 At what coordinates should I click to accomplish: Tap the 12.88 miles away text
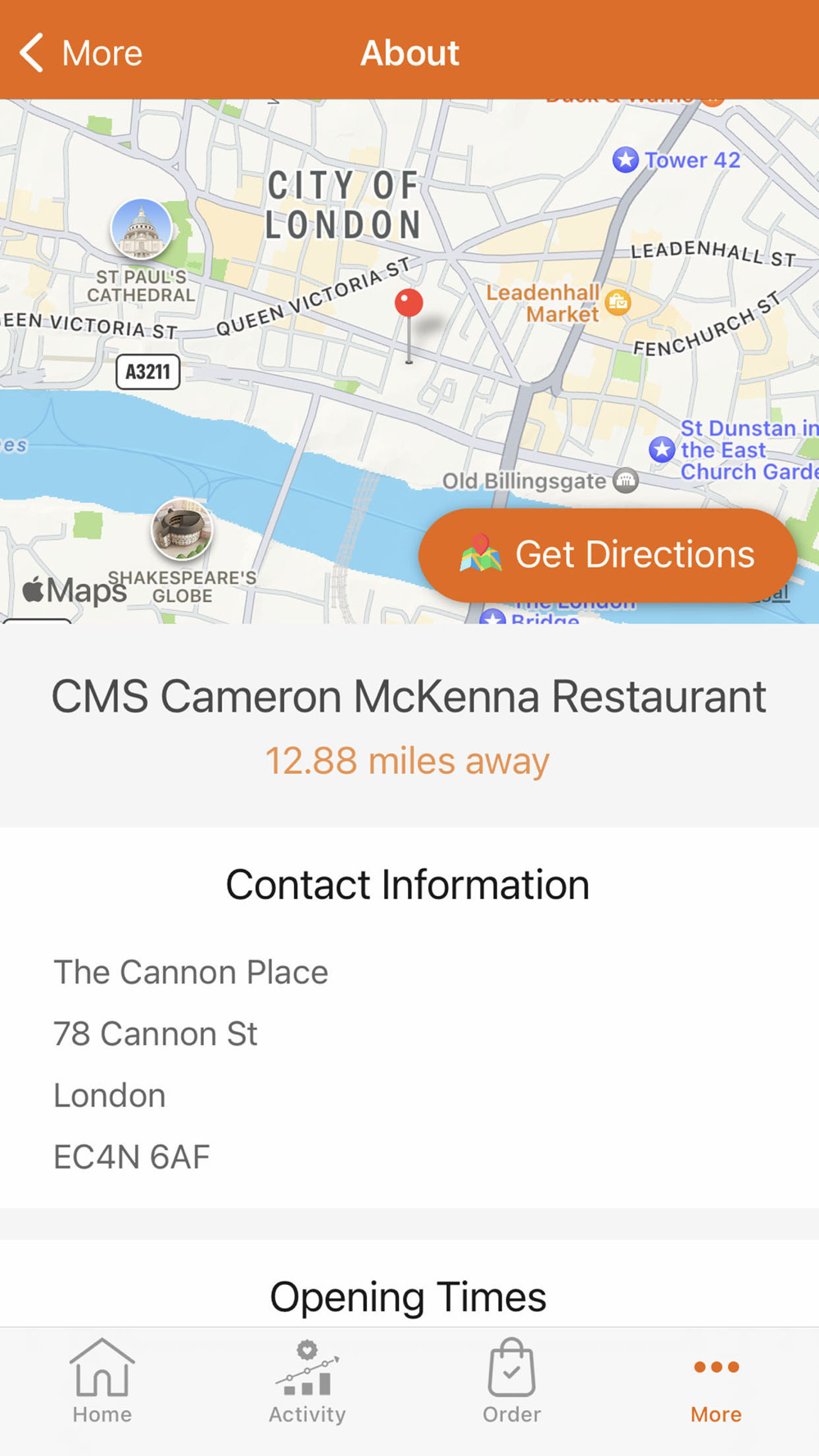coord(407,761)
